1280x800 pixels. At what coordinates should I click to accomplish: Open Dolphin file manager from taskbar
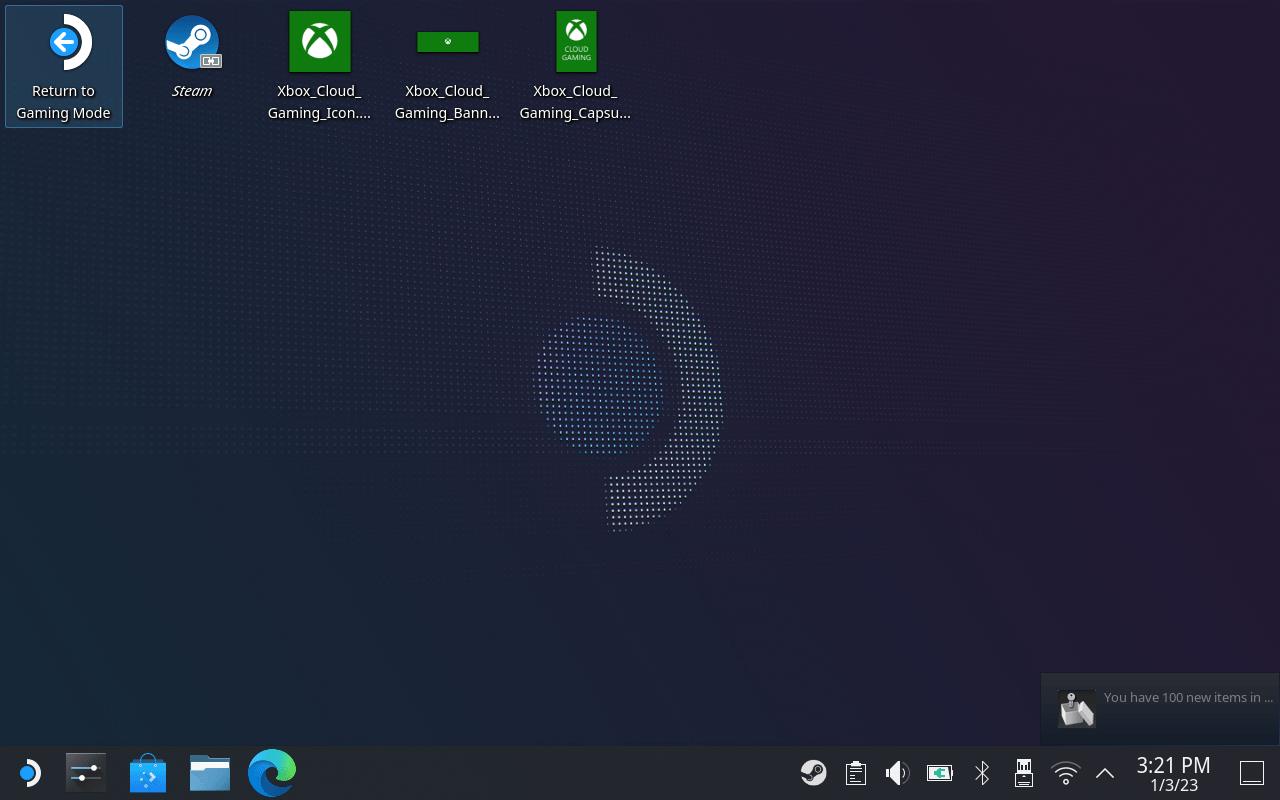pos(210,773)
